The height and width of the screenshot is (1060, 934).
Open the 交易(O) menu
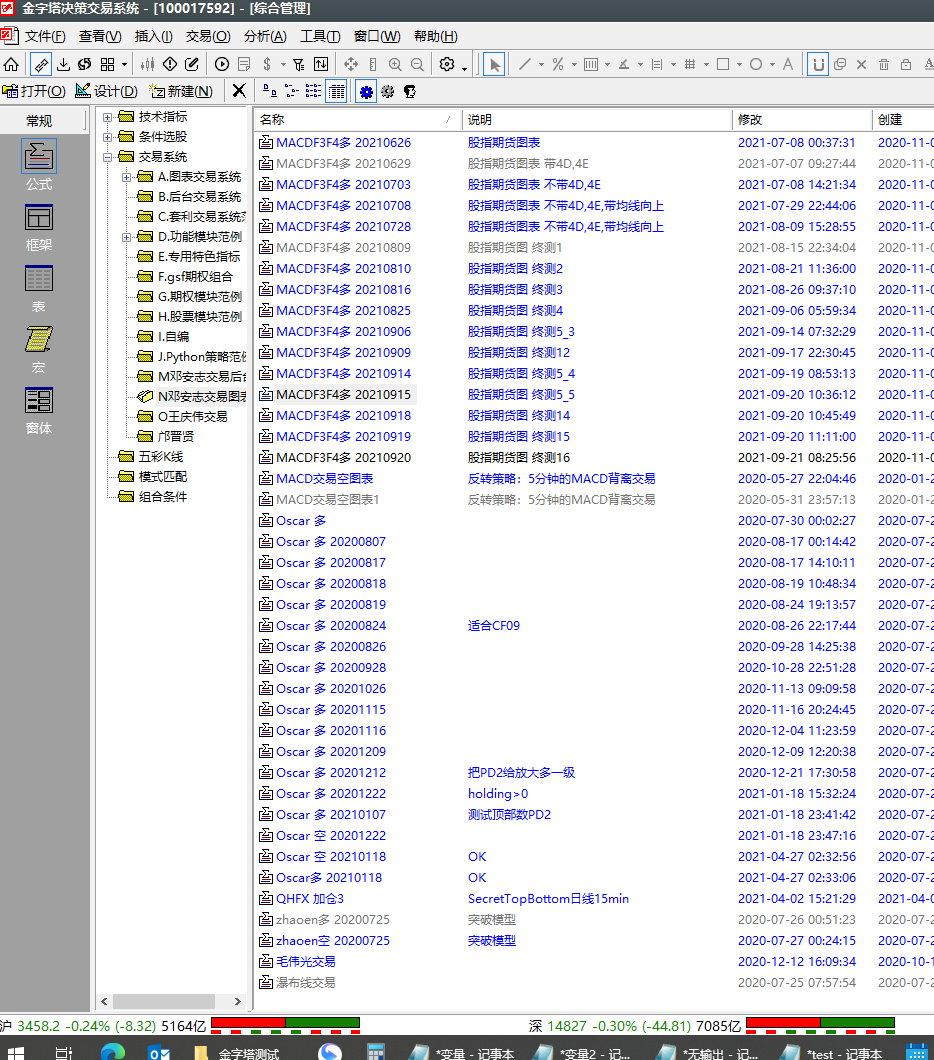pyautogui.click(x=208, y=37)
